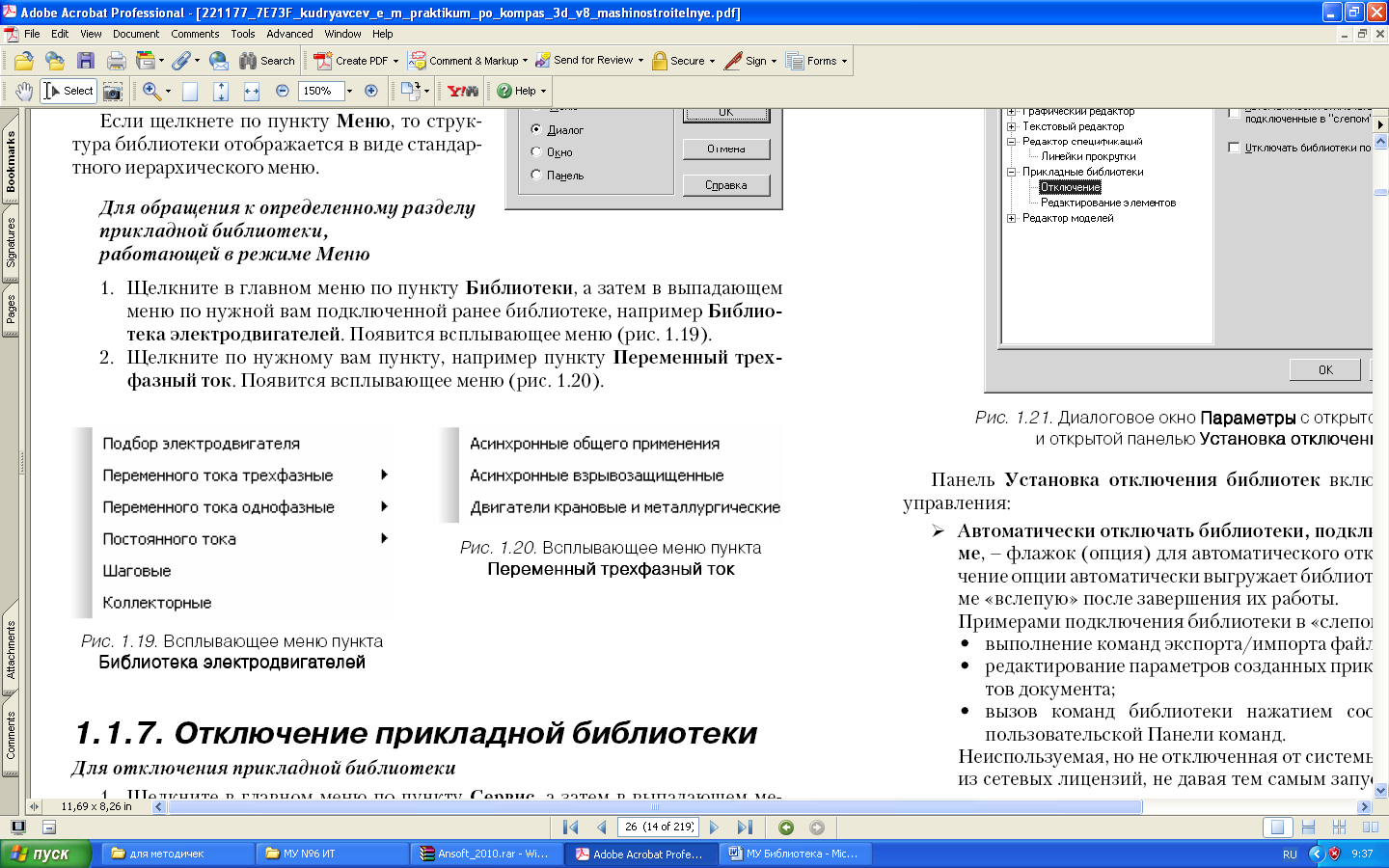Switch to Ansoft_2010.rar taskbar window
The image size is (1389, 868).
coord(487,854)
